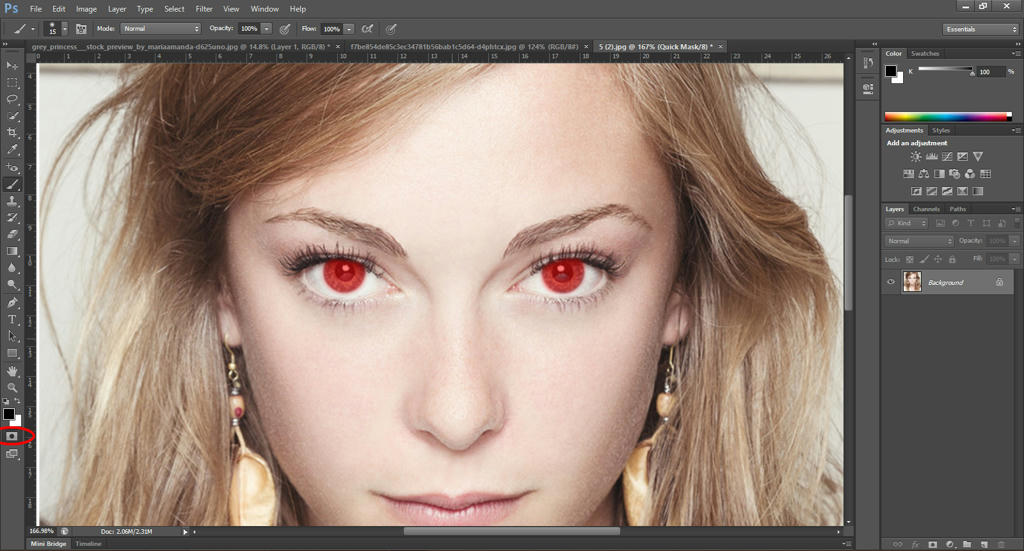The height and width of the screenshot is (551, 1024).
Task: Click the K slider in Color panel
Action: pos(946,69)
